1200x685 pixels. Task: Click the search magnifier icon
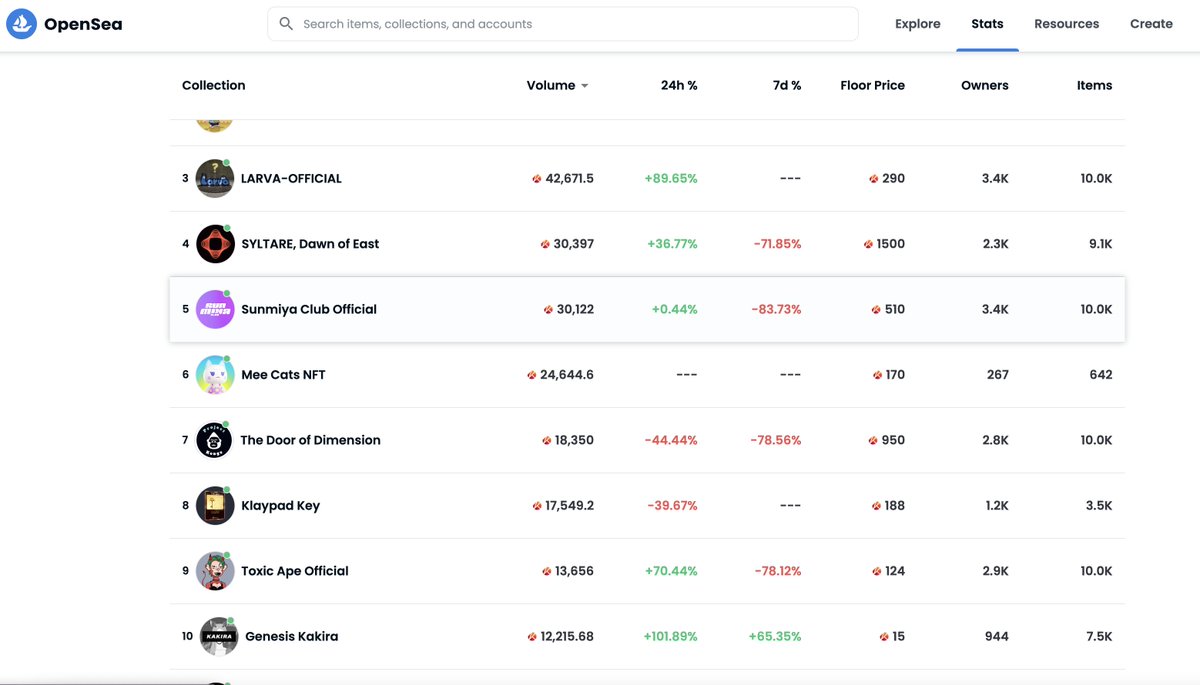[x=286, y=24]
